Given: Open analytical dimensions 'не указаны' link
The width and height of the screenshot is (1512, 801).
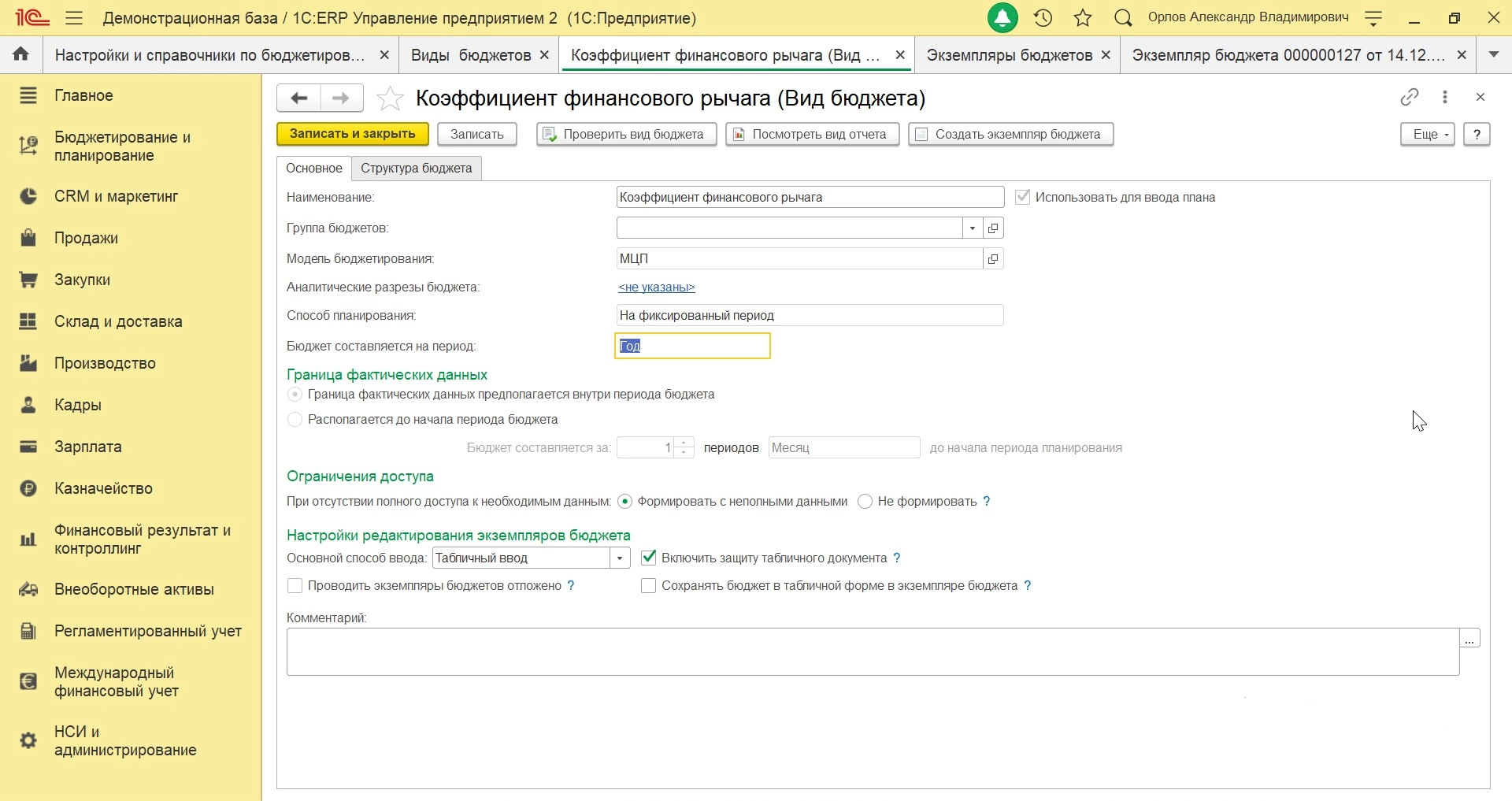Looking at the screenshot, I should [657, 287].
